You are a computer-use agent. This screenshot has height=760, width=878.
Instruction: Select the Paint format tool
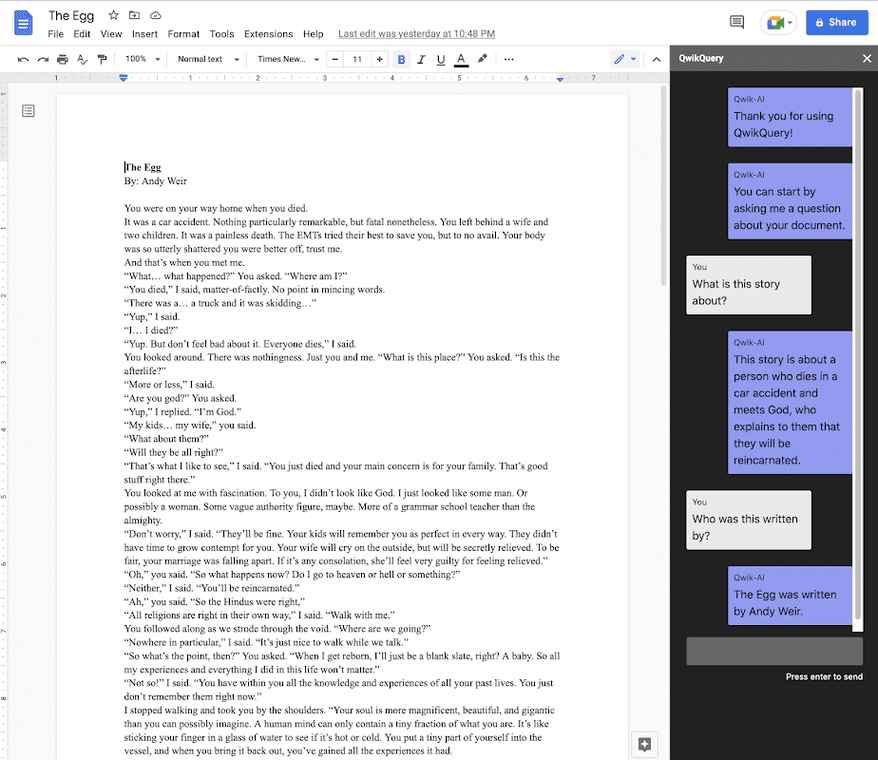tap(101, 59)
